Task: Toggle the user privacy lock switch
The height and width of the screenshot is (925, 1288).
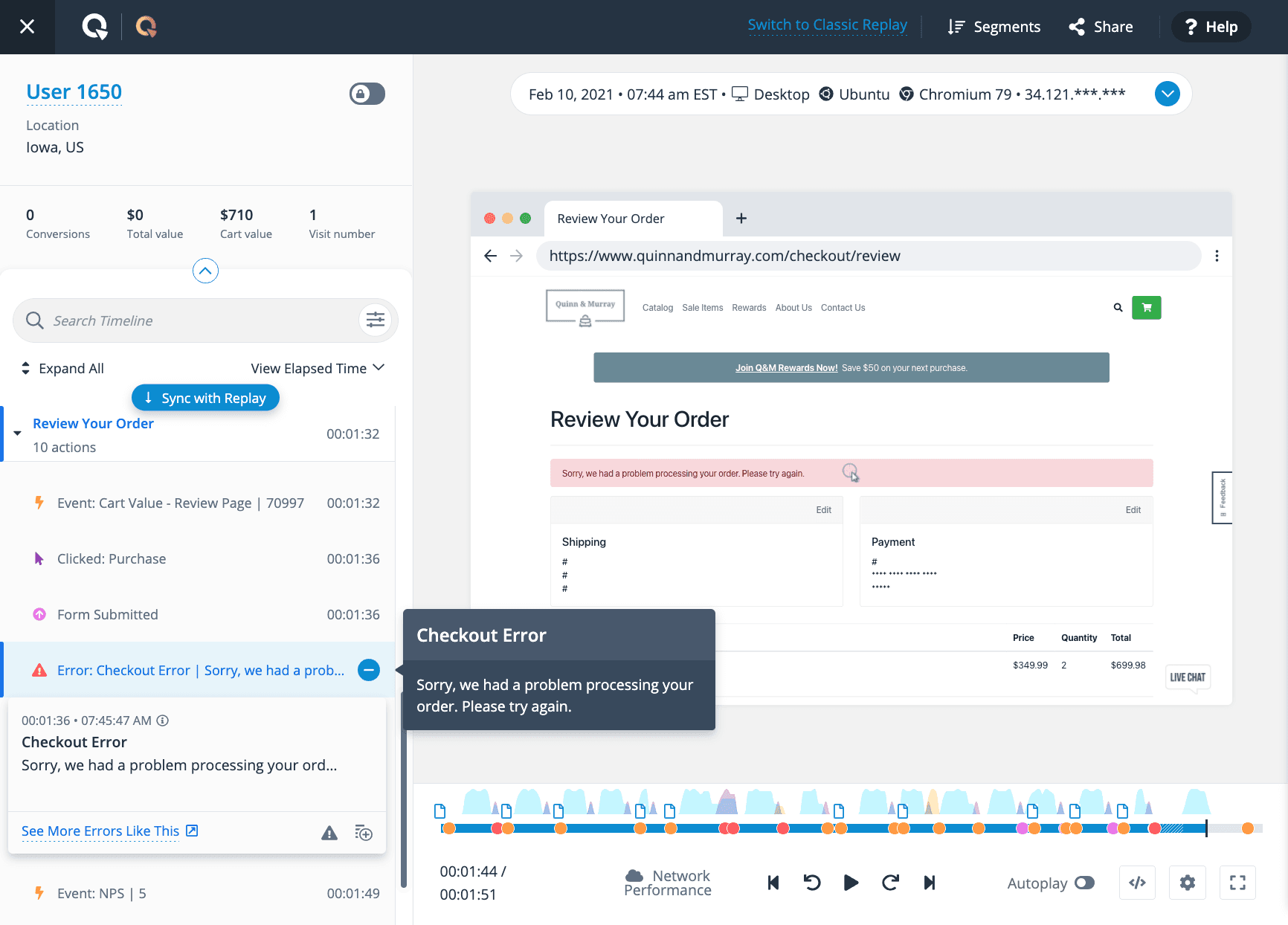Action: [x=367, y=94]
